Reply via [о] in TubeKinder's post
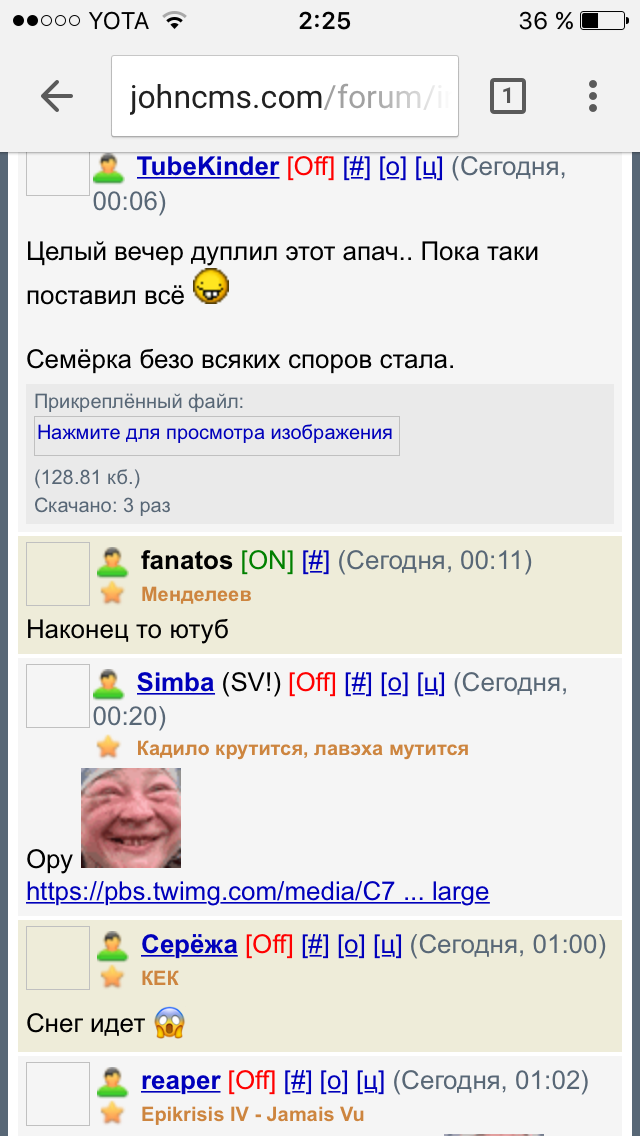The image size is (640, 1136). click(393, 167)
